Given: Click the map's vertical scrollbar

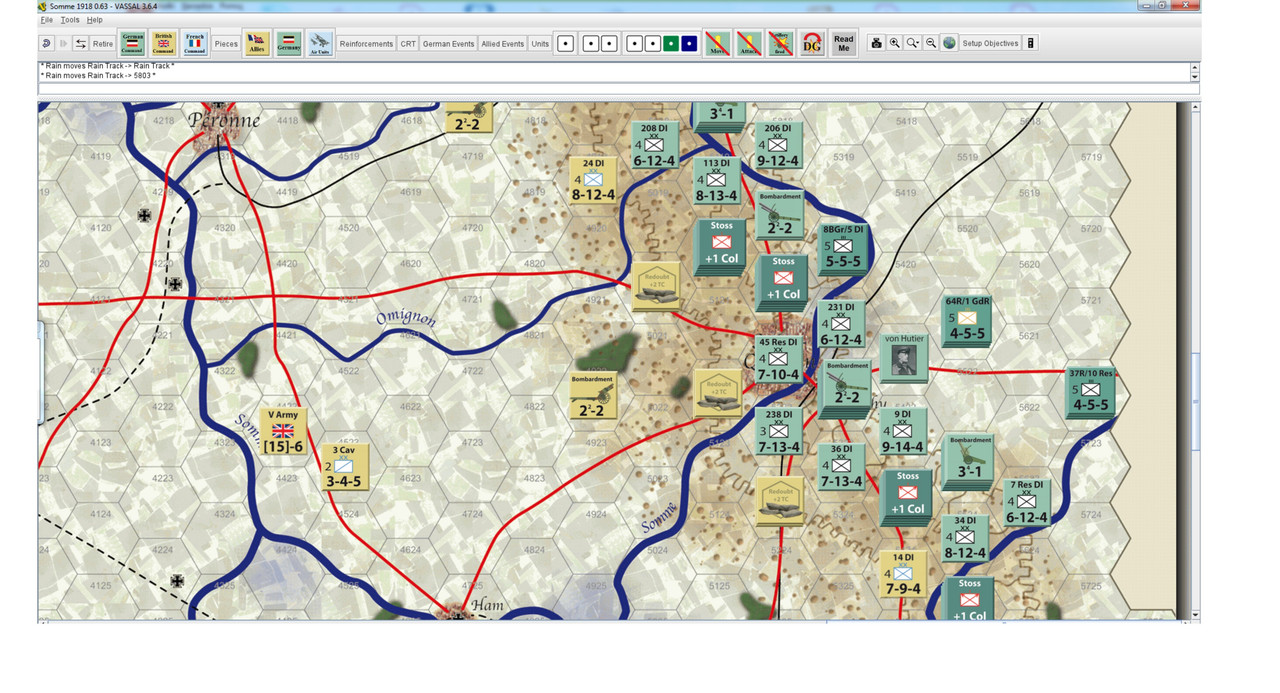Looking at the screenshot, I should [1195, 360].
